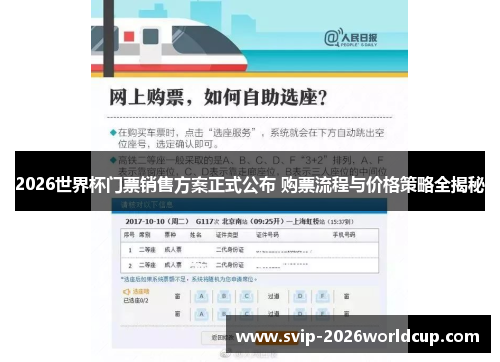Viewport: 500px width, 362px height.
Task: Click the 证件号码 column header
Action: [x=267, y=235]
